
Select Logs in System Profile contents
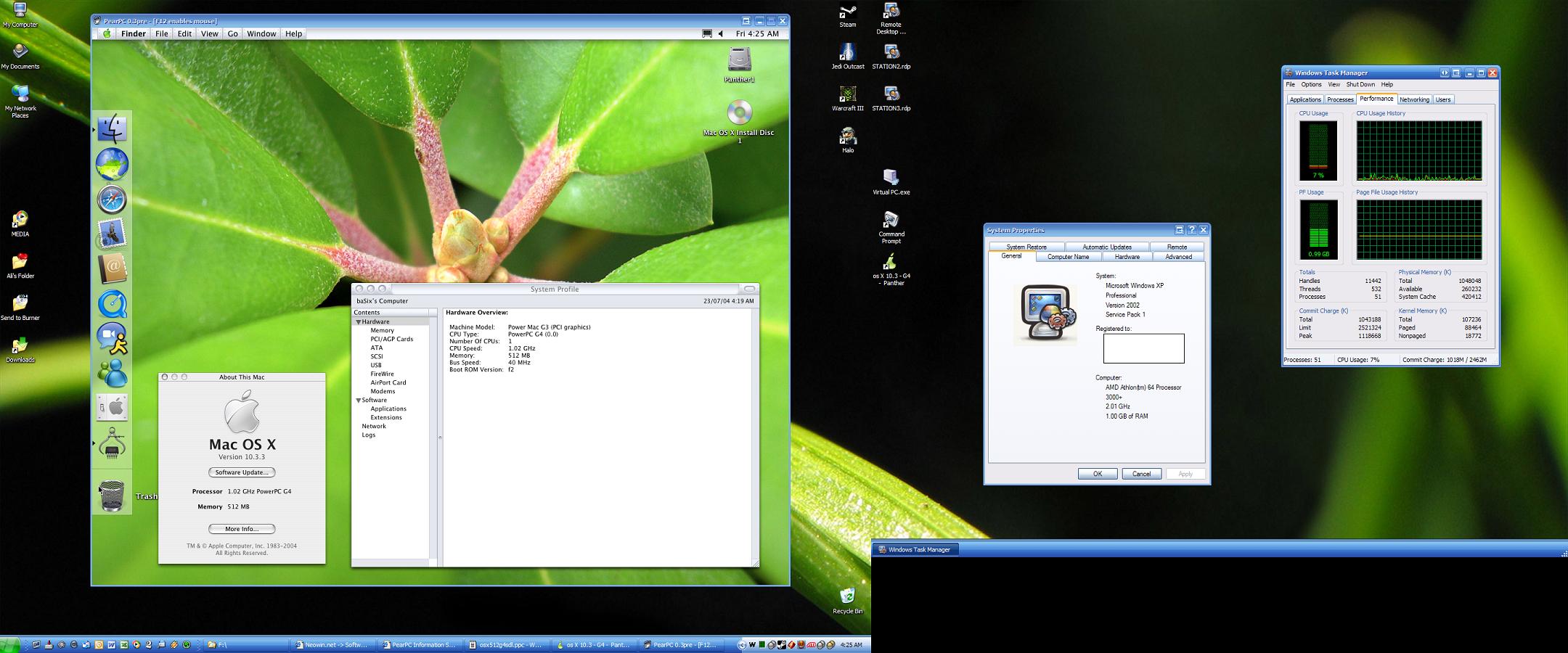click(x=369, y=435)
